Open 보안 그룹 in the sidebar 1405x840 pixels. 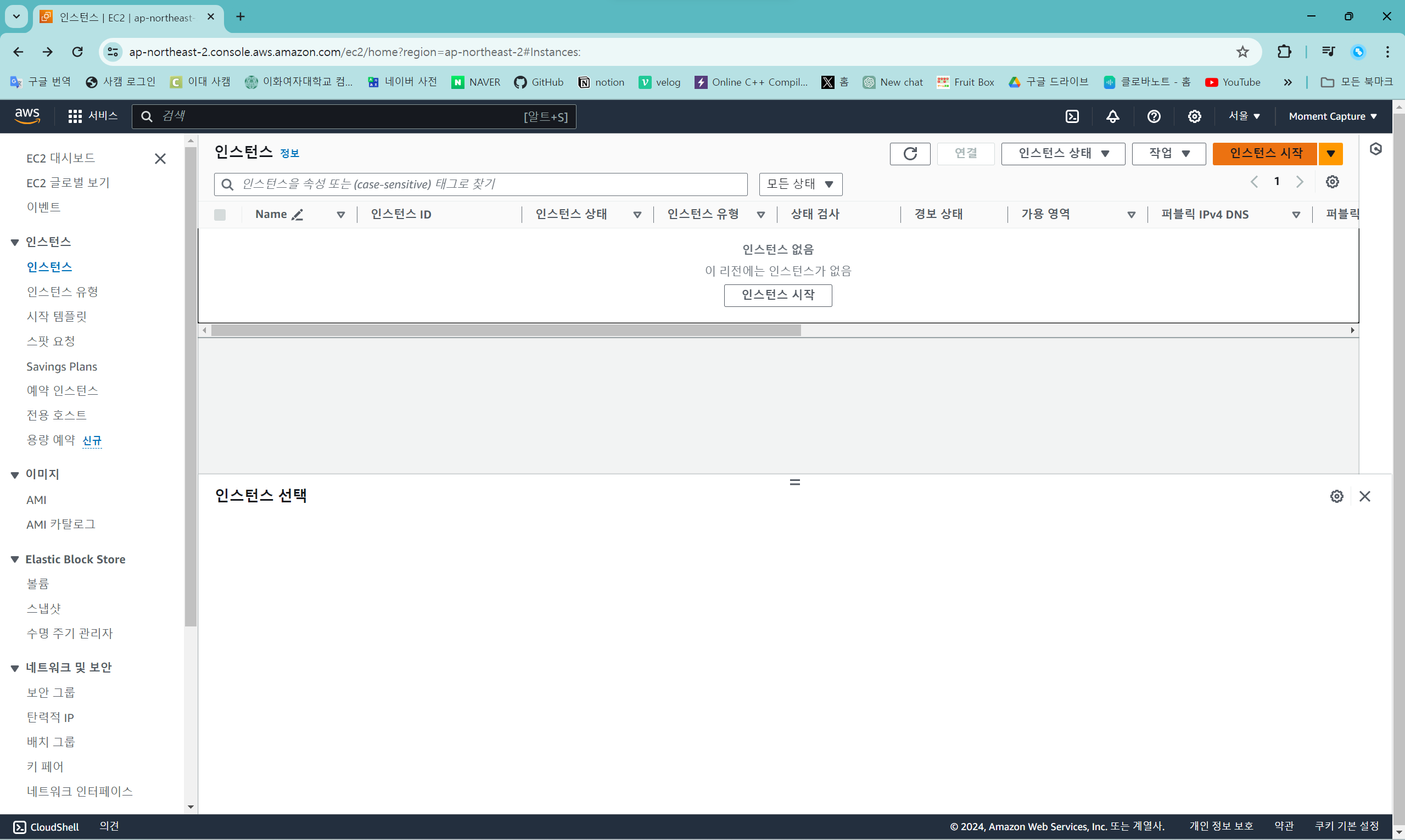click(x=51, y=692)
